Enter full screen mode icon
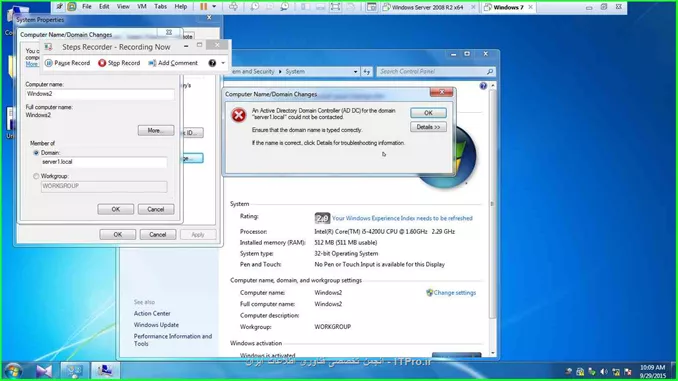678x381 pixels. click(335, 6)
